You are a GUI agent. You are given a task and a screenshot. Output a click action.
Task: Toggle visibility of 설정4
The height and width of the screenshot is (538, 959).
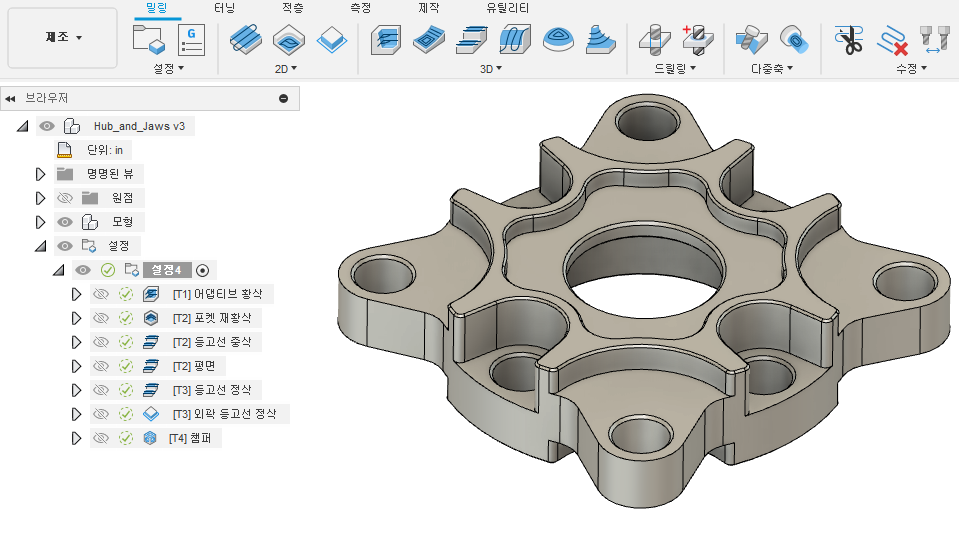(x=83, y=270)
